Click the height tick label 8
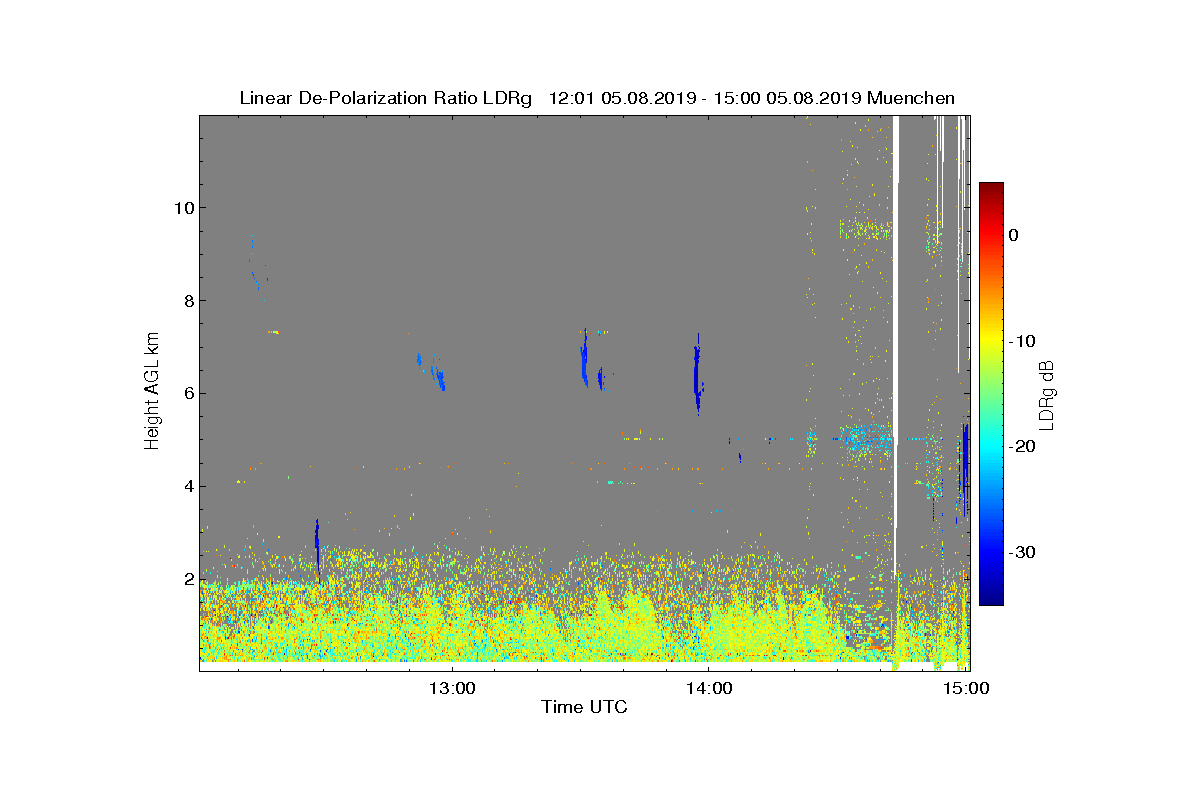The height and width of the screenshot is (800, 1200). (188, 300)
